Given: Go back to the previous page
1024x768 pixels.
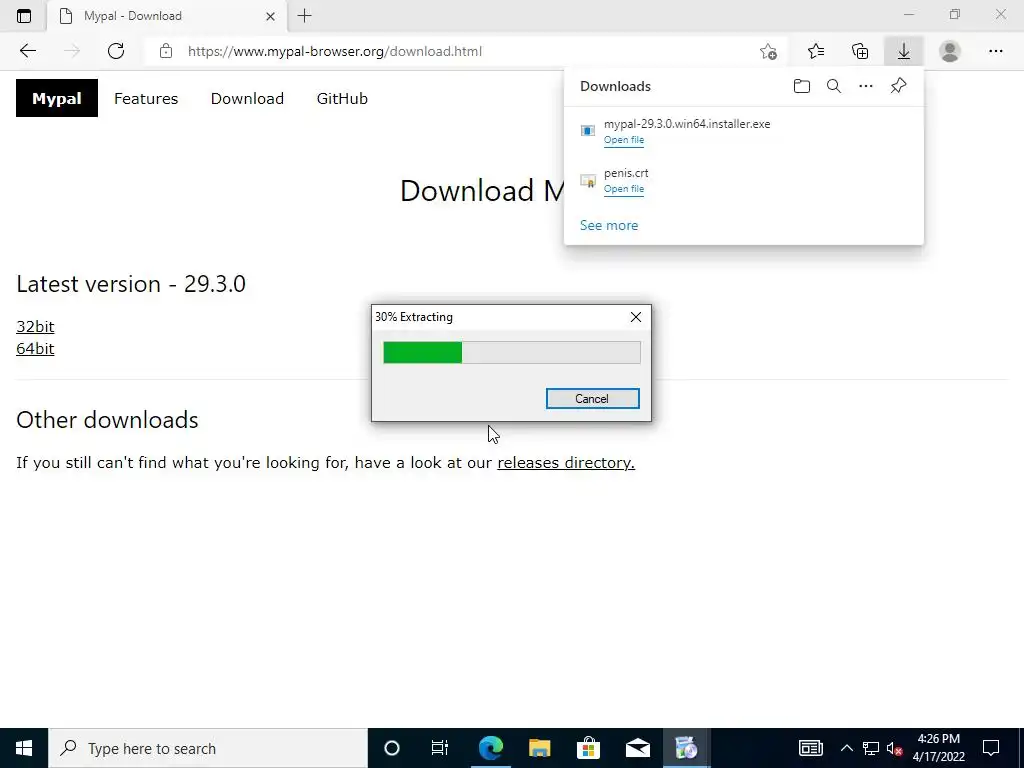Looking at the screenshot, I should [27, 51].
